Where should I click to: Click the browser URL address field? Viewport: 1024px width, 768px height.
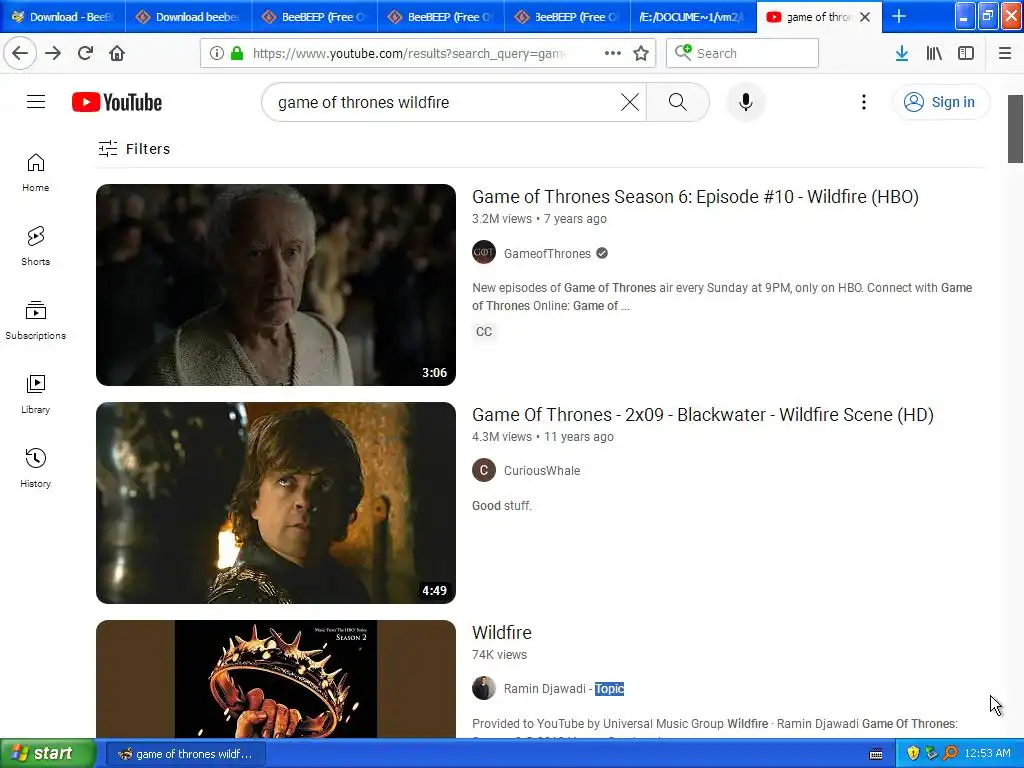[x=408, y=53]
